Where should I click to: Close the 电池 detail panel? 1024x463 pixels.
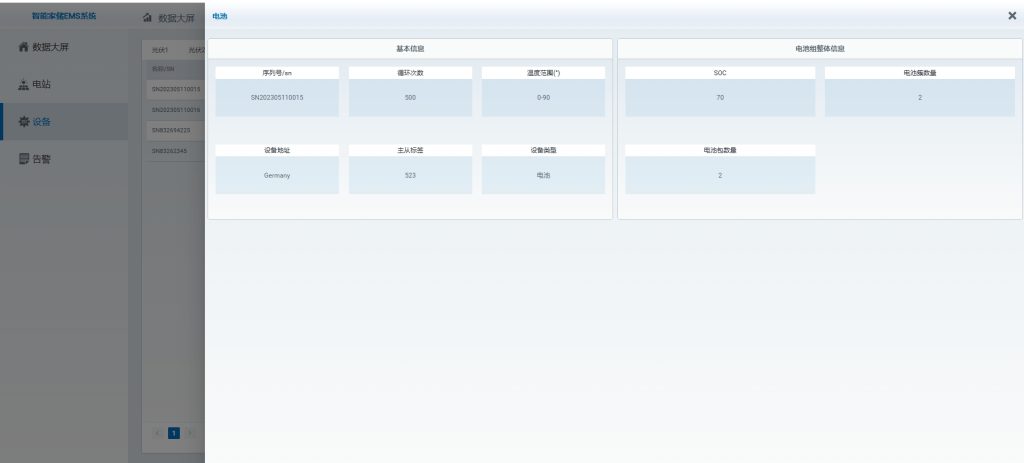[1012, 16]
